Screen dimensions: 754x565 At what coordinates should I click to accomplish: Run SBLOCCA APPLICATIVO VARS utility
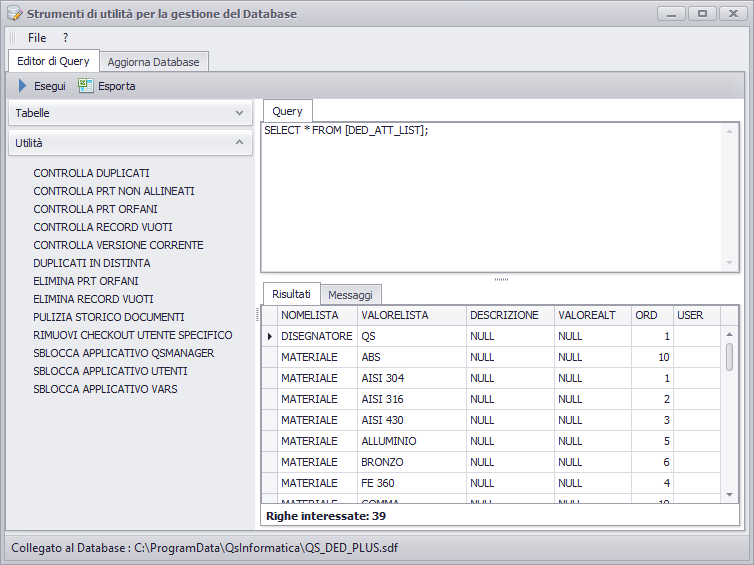click(105, 389)
